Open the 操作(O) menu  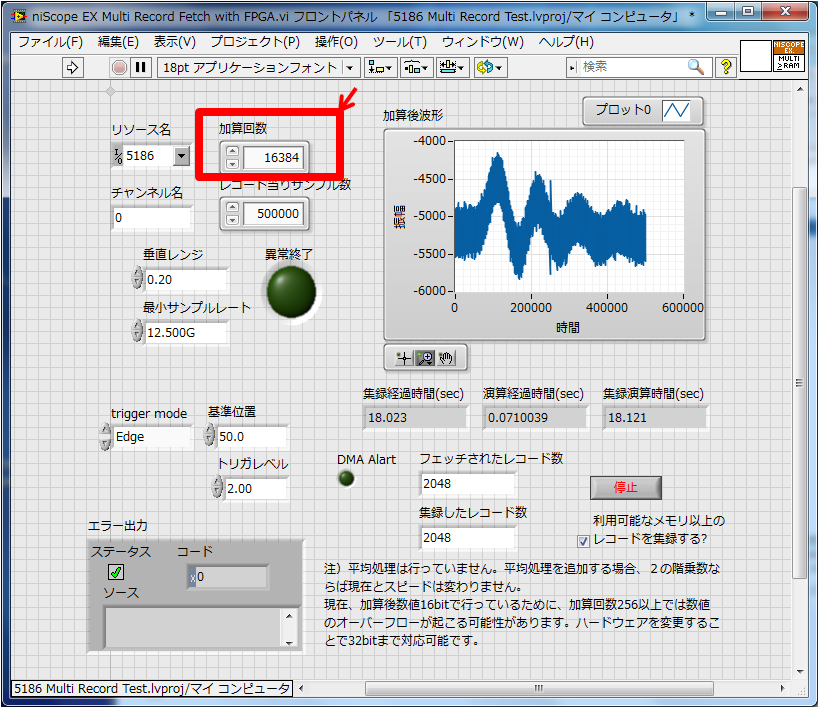pyautogui.click(x=336, y=42)
